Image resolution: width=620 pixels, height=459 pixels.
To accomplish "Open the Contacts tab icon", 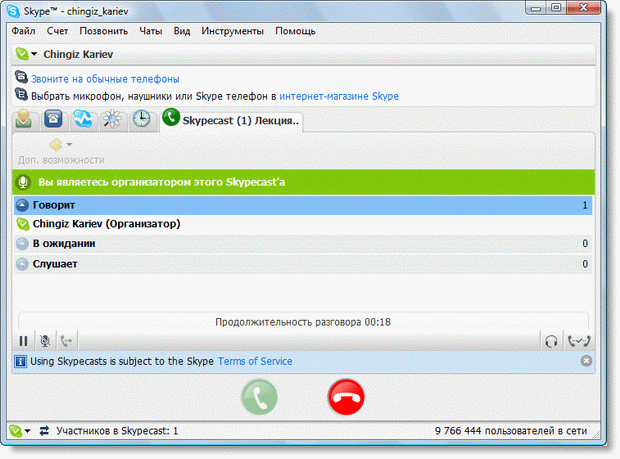I will (24, 119).
